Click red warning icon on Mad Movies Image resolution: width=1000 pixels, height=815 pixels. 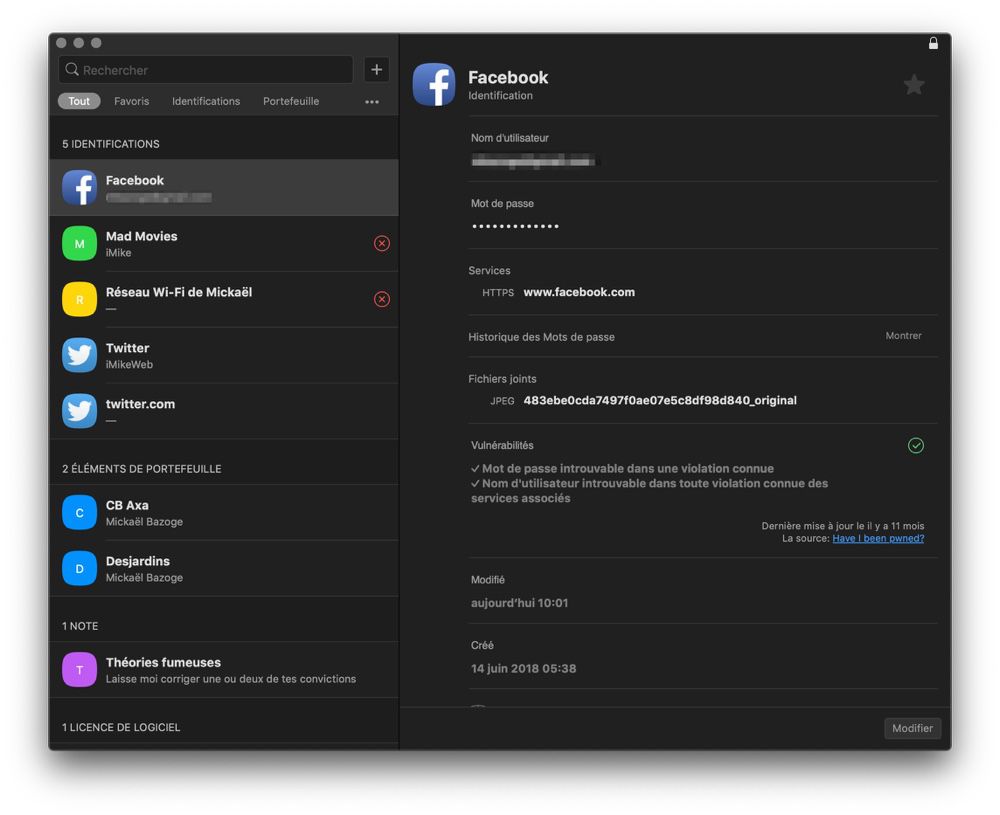click(x=382, y=244)
